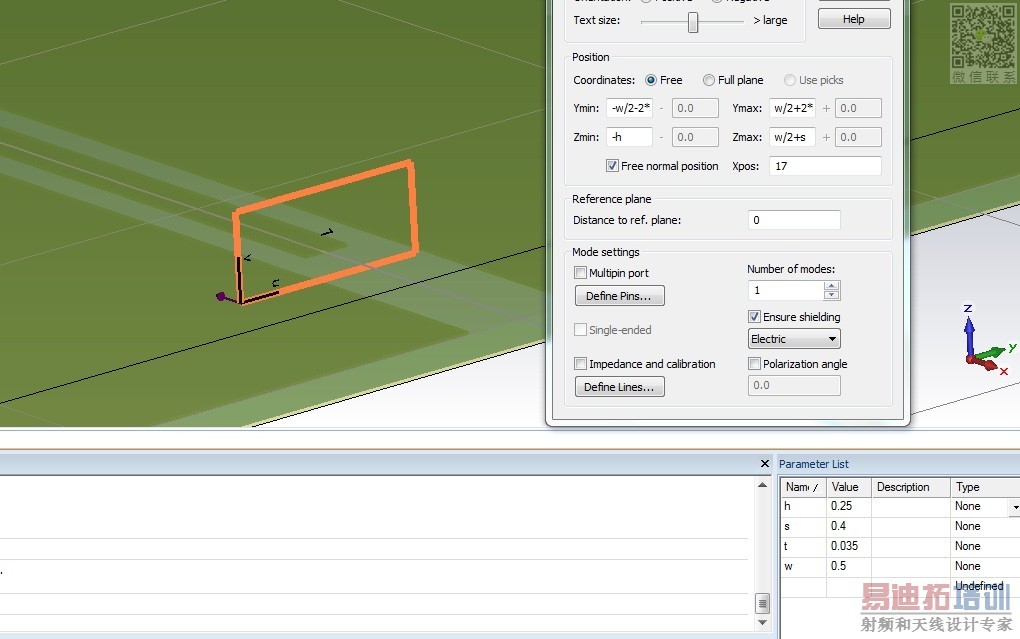The width and height of the screenshot is (1020, 639).
Task: Edit the Zmin field containing -h
Action: click(629, 137)
